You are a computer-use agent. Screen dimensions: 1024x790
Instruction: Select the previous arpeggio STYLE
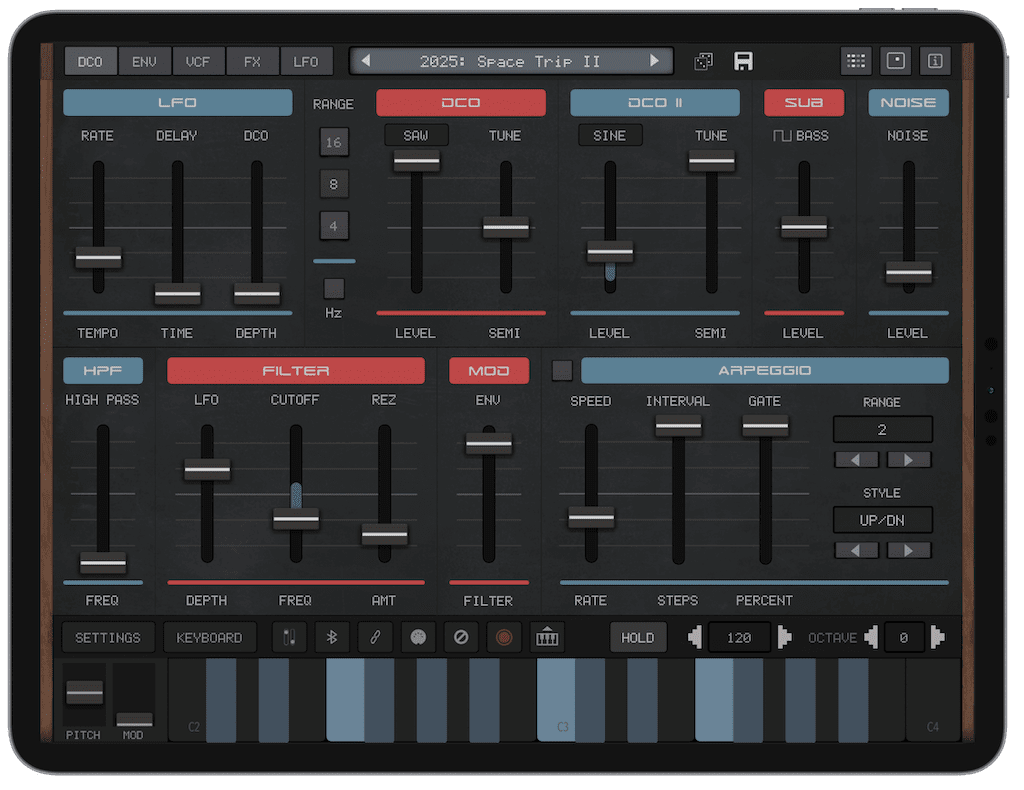(x=856, y=550)
